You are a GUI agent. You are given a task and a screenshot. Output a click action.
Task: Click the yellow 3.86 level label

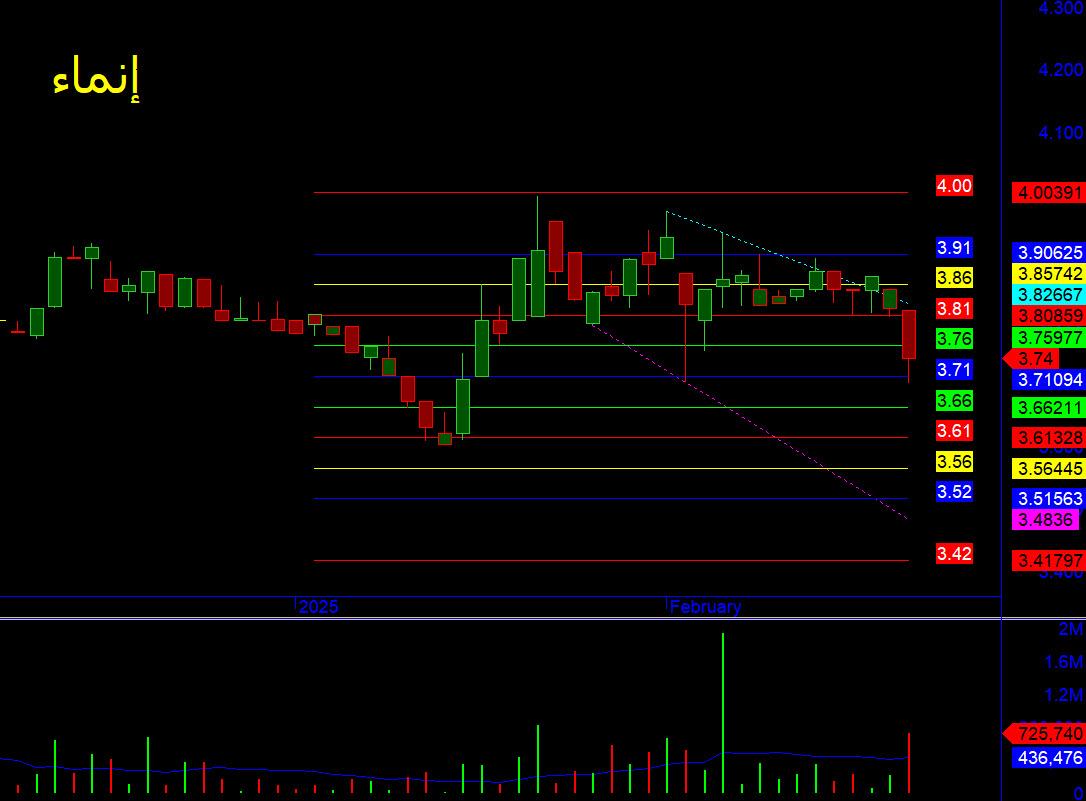click(954, 278)
